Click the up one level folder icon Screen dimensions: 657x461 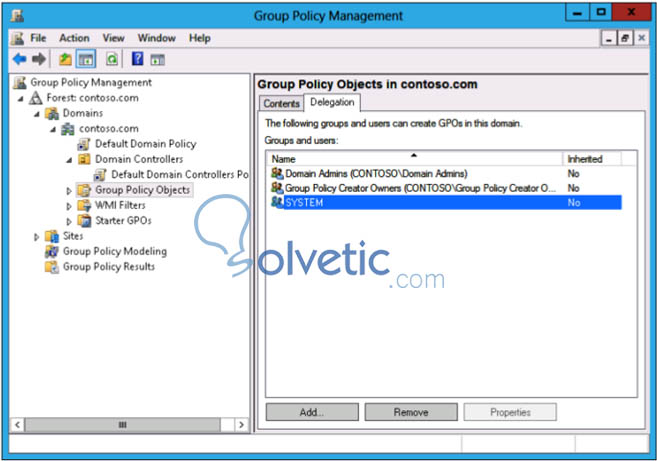point(65,59)
